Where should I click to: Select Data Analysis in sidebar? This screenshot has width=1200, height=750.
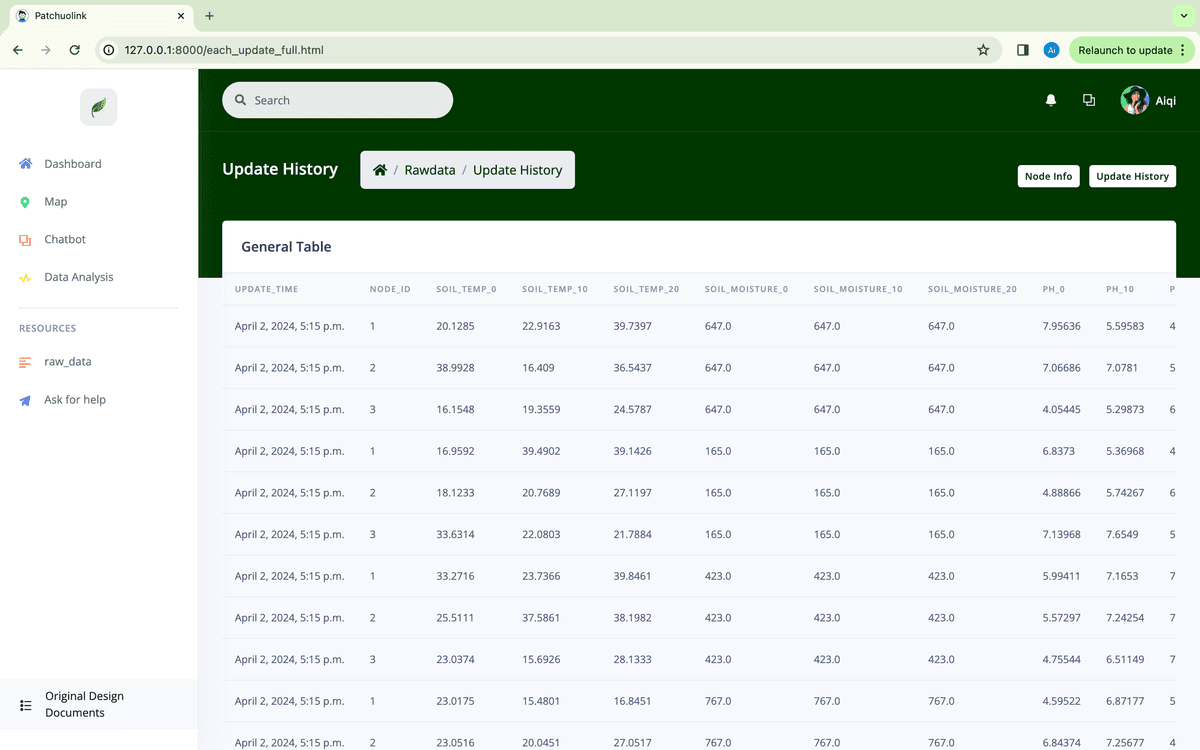coord(78,277)
